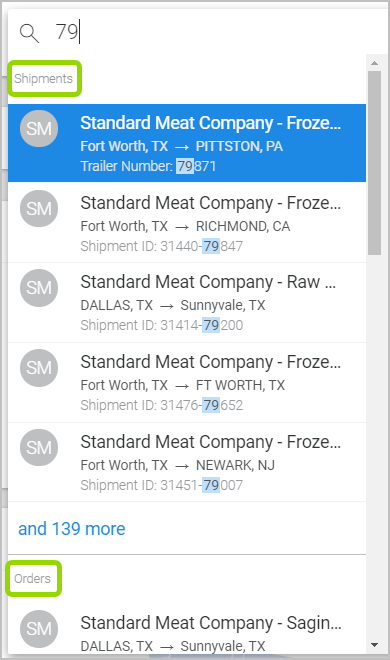This screenshot has width=390, height=660.
Task: Click the SM avatar of the Orders result
Action: [39, 628]
